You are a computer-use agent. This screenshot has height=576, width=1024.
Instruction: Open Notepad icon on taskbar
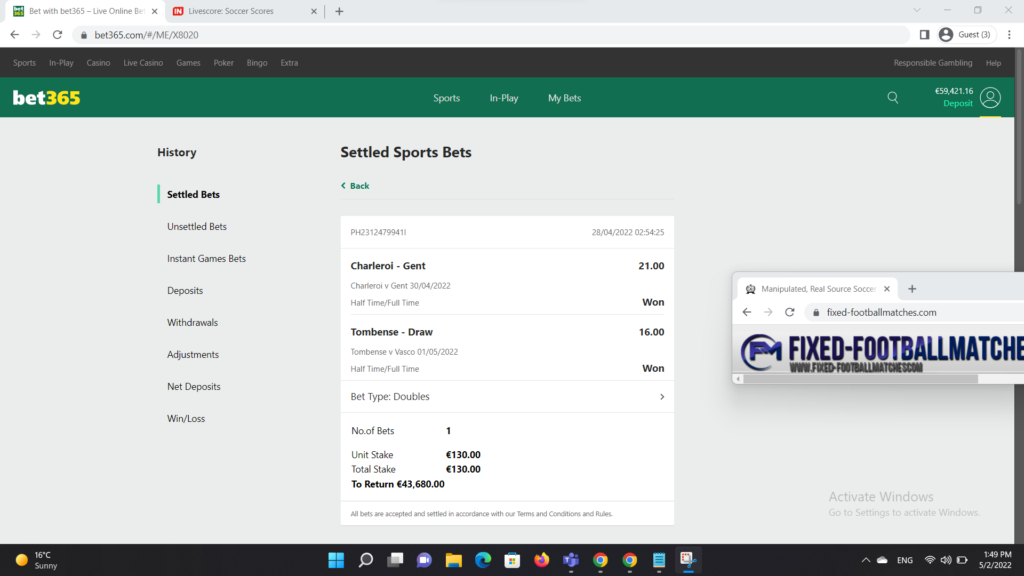(x=659, y=560)
